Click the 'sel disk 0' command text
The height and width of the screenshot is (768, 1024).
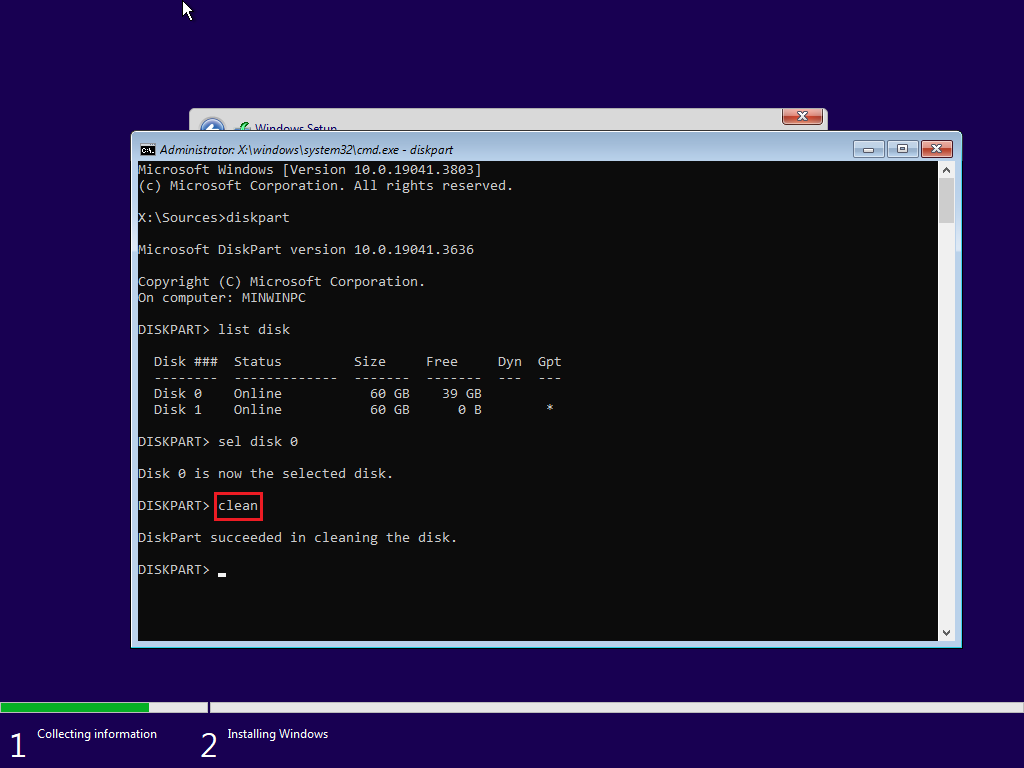(x=258, y=441)
